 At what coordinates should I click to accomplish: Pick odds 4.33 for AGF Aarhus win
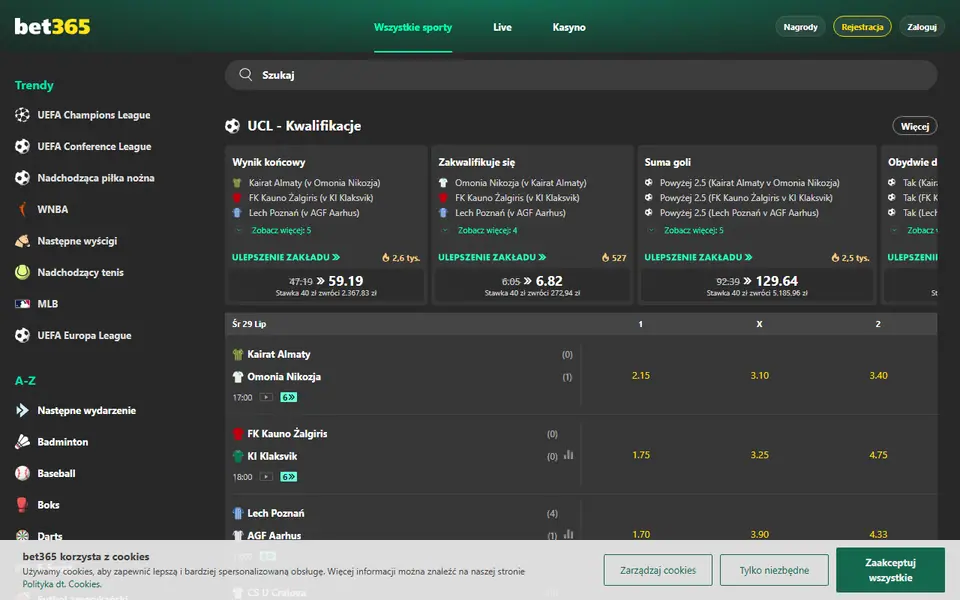878,534
